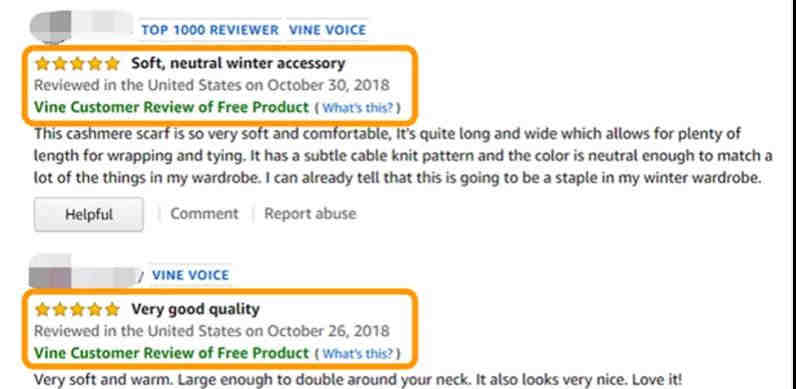Click the October 30, 2018 review date line

point(212,85)
